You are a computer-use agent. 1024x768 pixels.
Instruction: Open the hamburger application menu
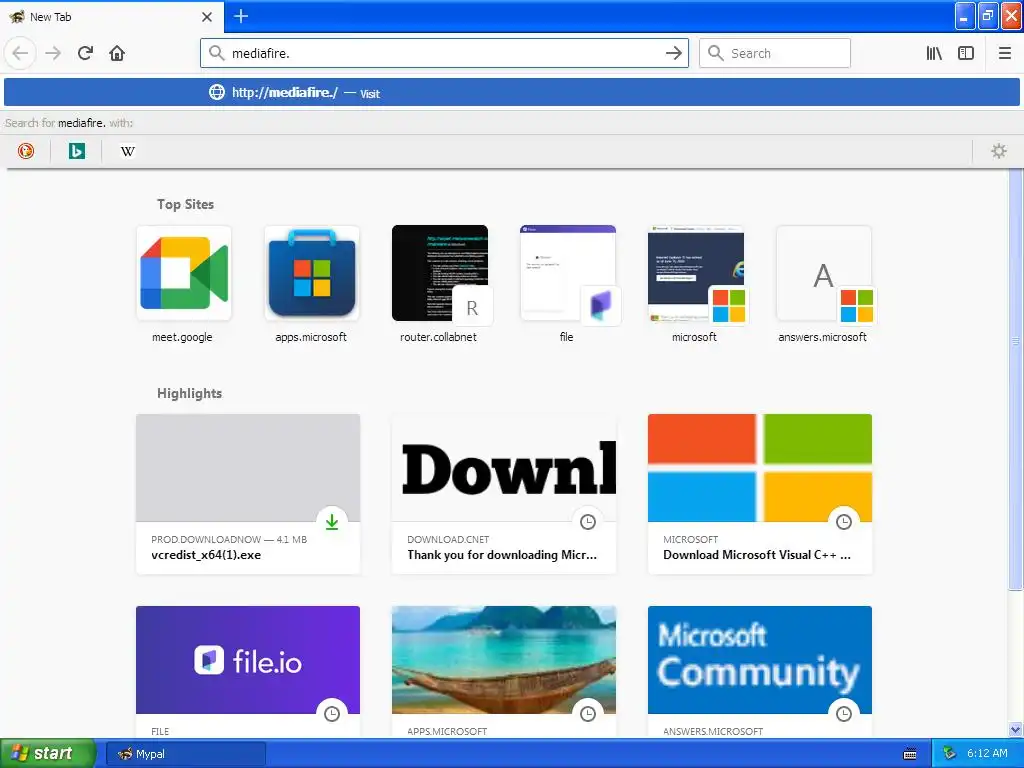pos(1004,53)
